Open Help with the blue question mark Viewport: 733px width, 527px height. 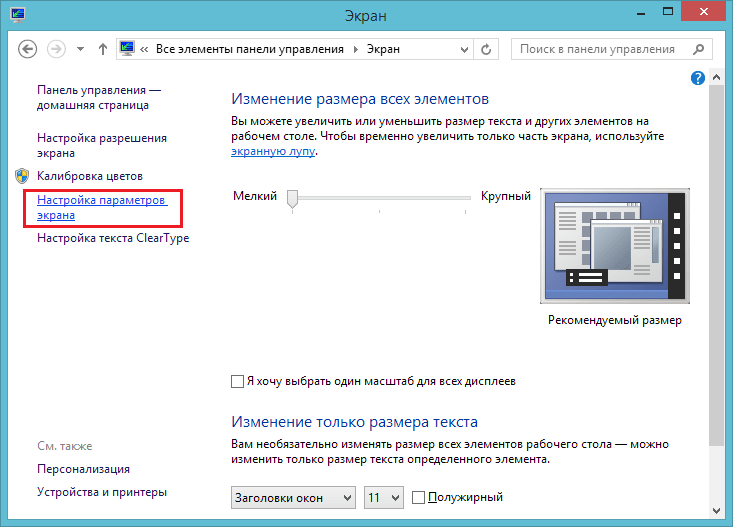pyautogui.click(x=697, y=78)
